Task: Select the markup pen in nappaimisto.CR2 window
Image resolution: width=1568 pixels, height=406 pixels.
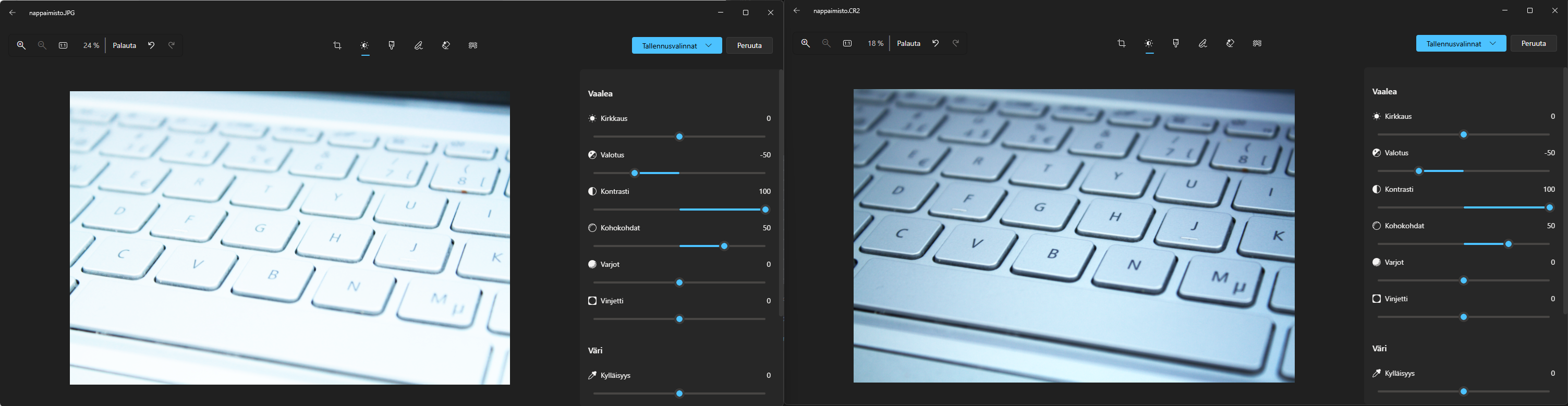Action: coord(1203,44)
